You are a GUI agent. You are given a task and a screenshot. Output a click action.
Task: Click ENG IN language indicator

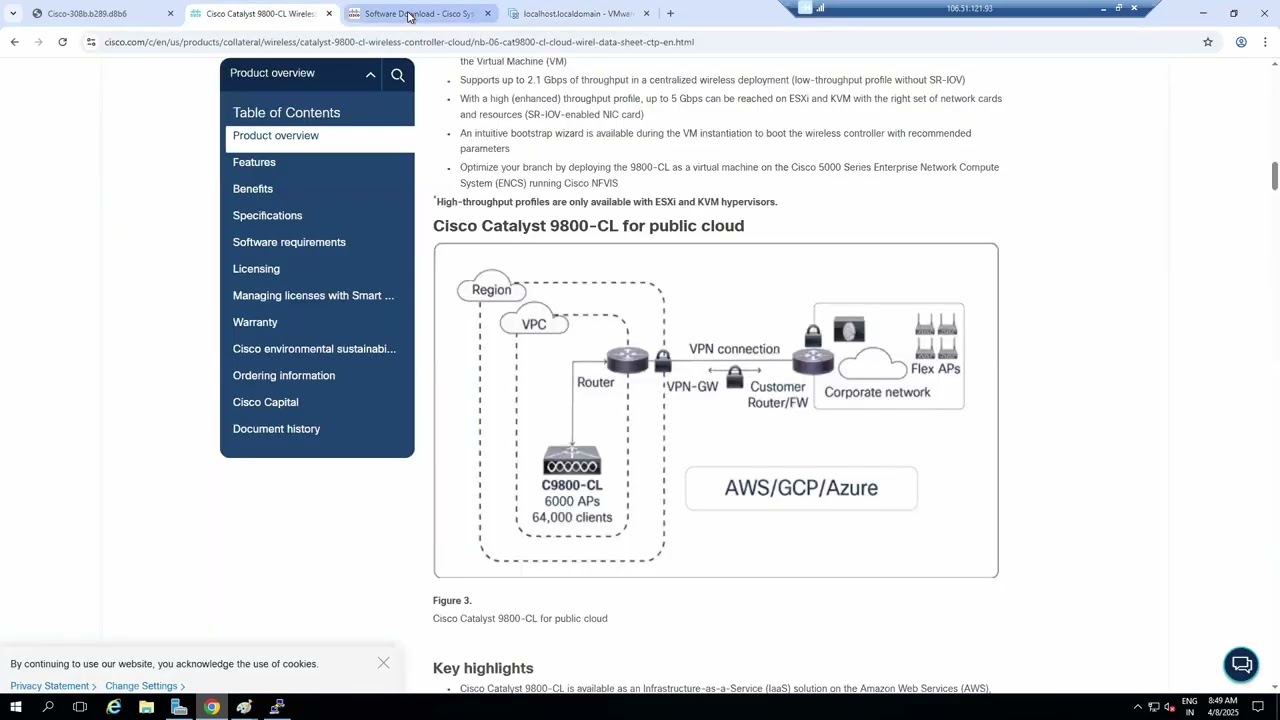click(1190, 707)
